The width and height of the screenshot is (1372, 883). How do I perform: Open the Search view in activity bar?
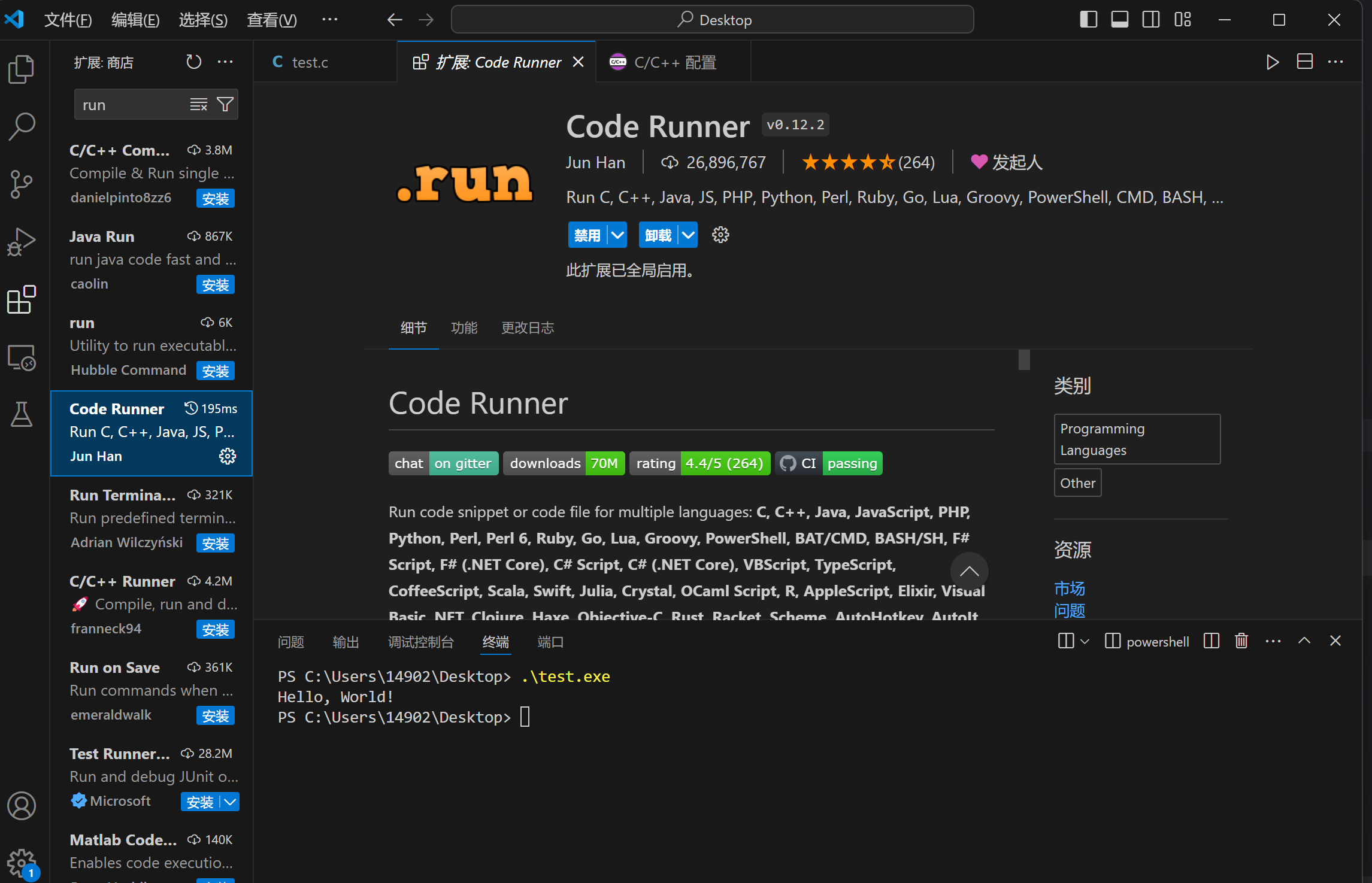click(22, 126)
